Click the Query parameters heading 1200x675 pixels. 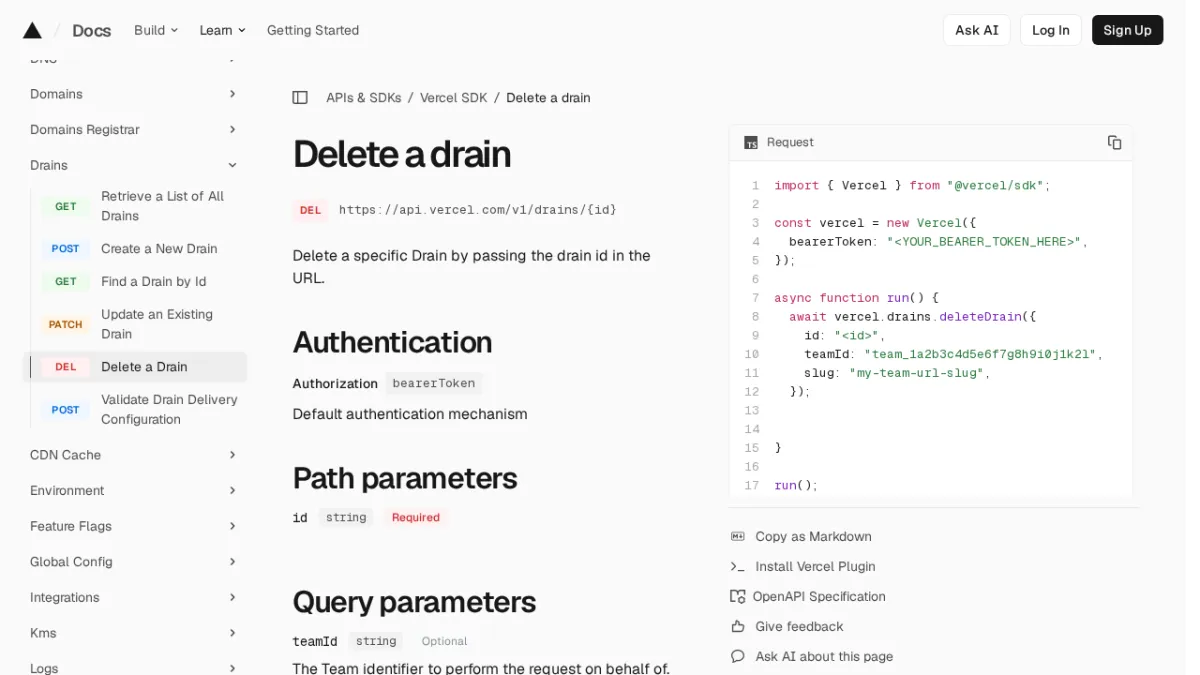click(x=414, y=602)
